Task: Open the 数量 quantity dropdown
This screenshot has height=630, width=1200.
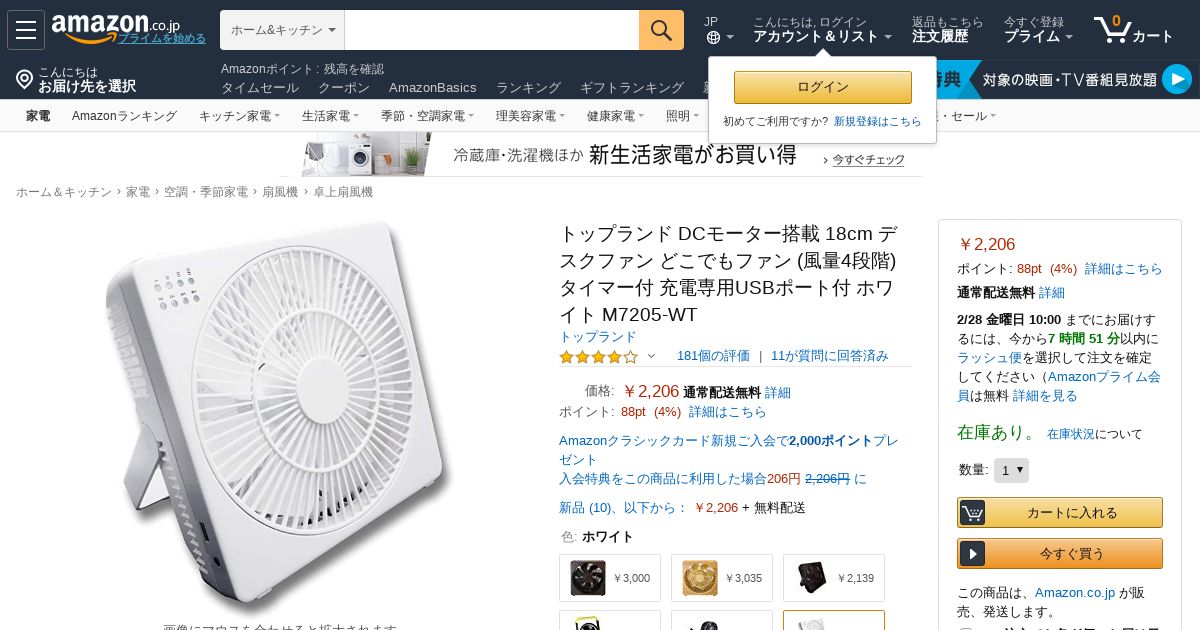Action: (x=1011, y=470)
